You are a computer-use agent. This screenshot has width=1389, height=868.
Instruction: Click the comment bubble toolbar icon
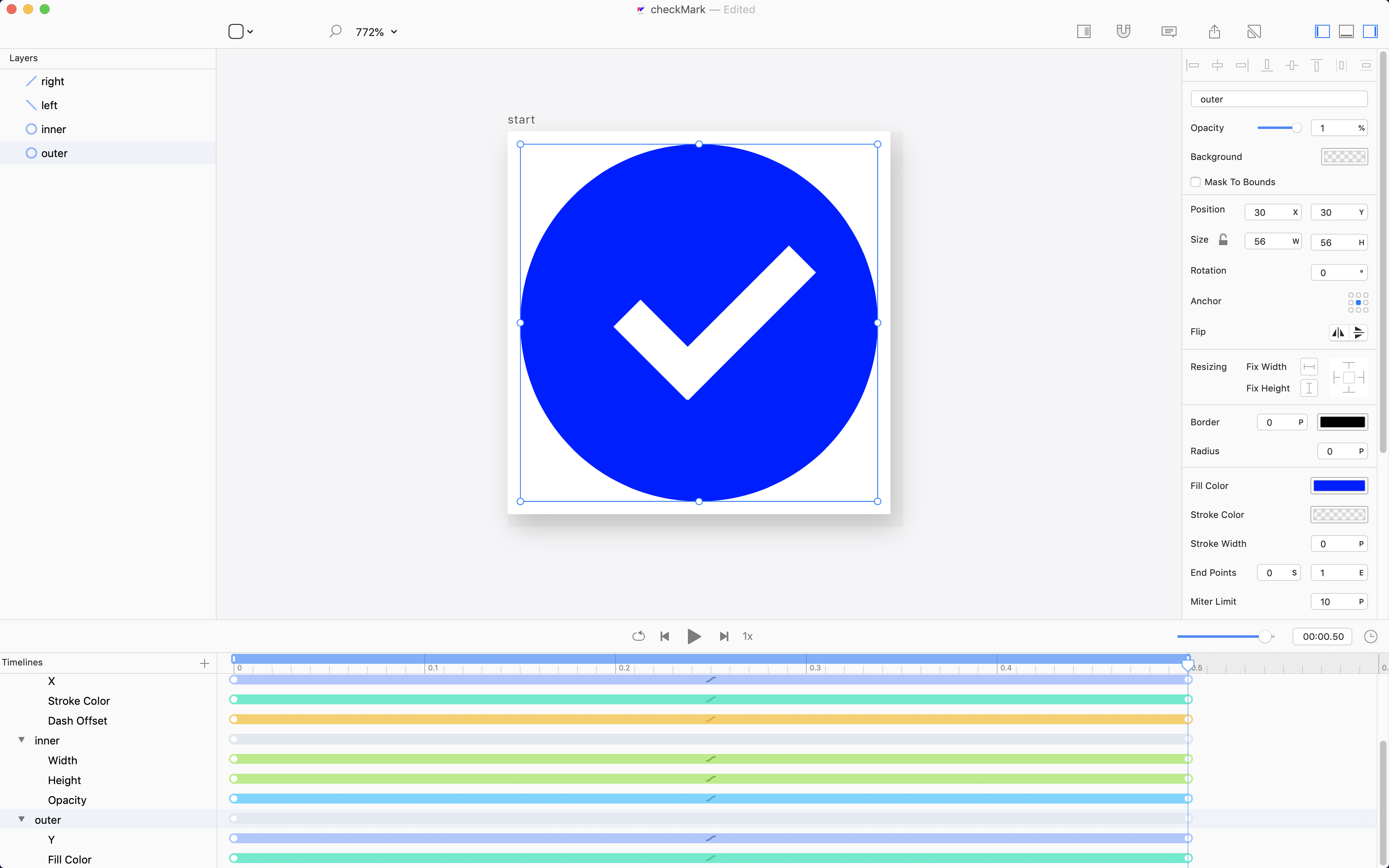coord(1169,31)
